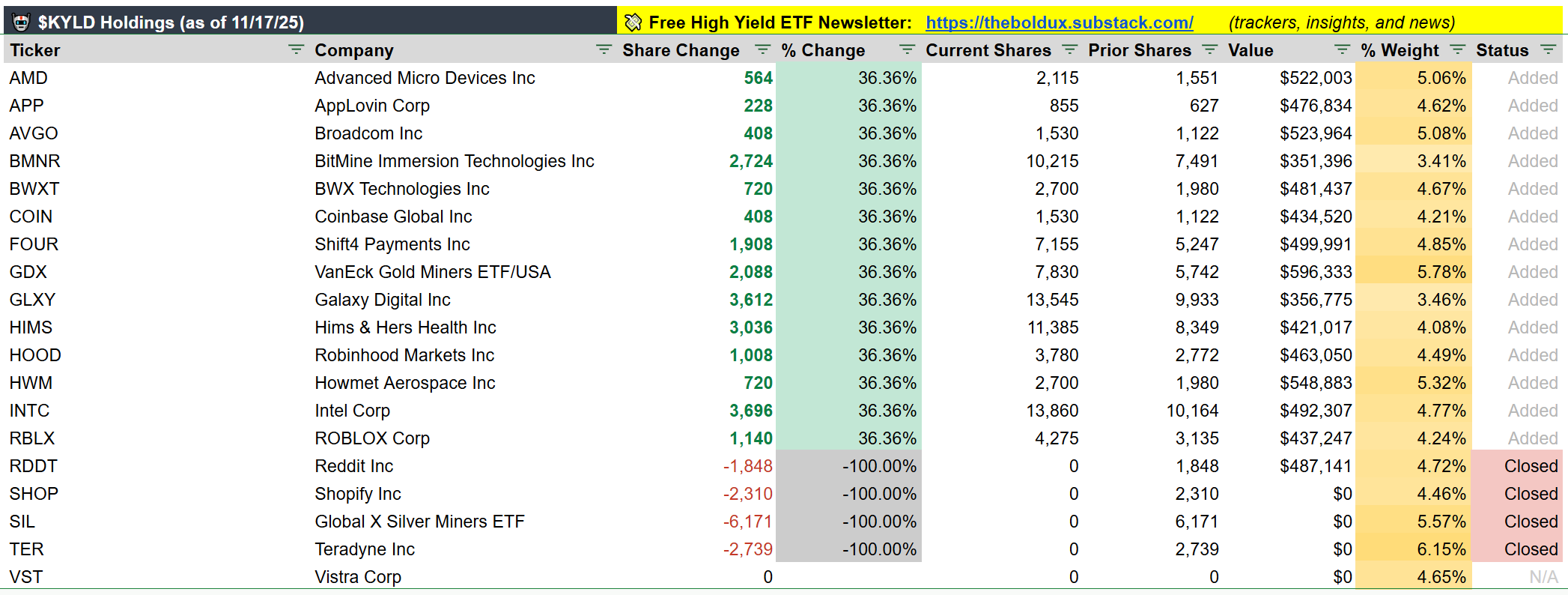1568x595 pixels.
Task: Open the Company column filter
Action: (603, 49)
